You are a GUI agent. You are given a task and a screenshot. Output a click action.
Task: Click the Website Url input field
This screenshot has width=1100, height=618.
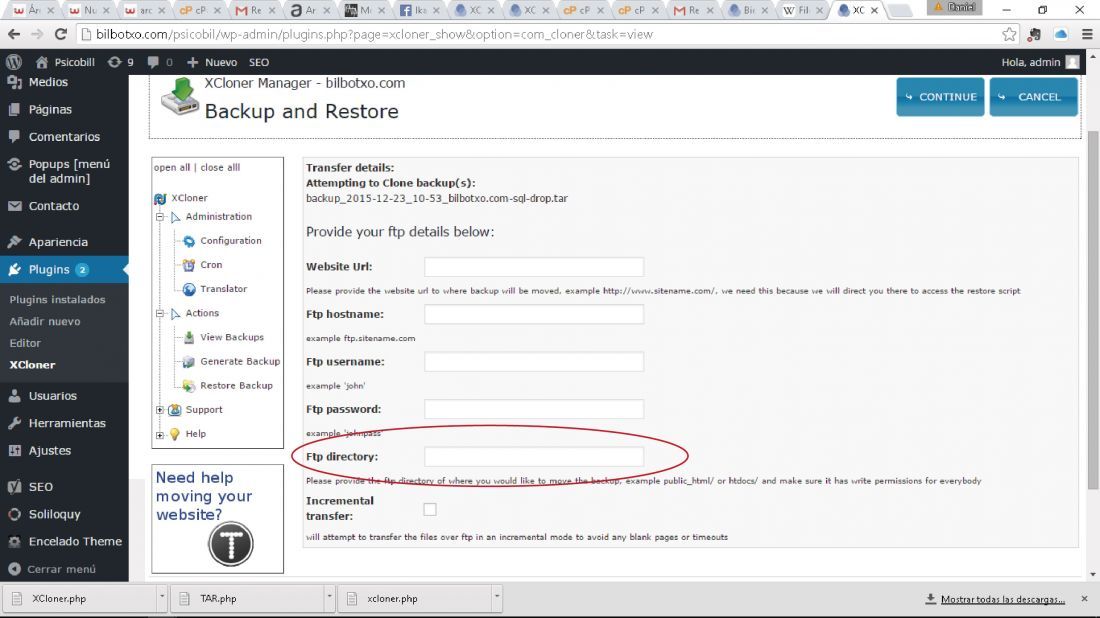point(534,267)
